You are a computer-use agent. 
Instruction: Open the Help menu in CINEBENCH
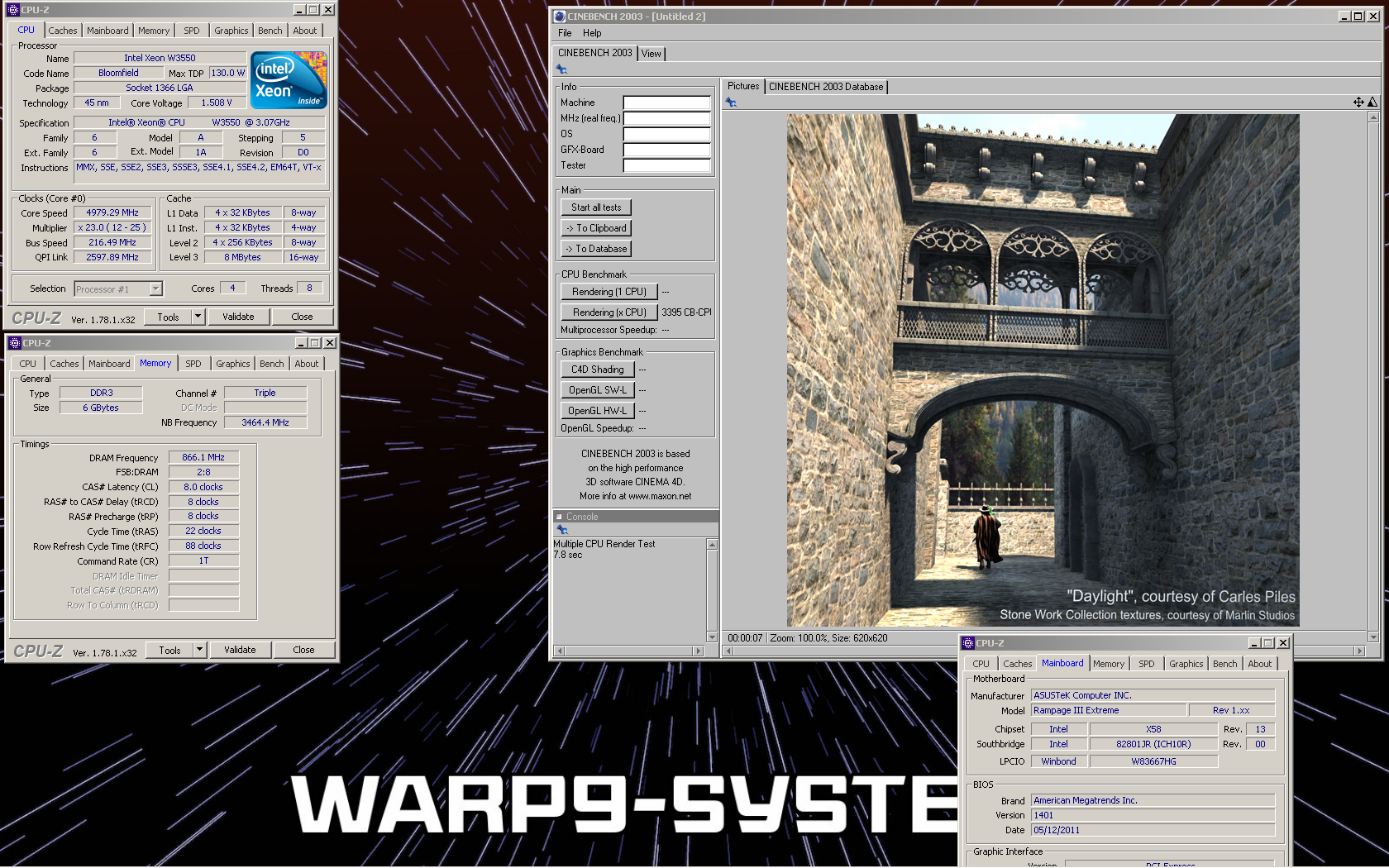pos(592,33)
